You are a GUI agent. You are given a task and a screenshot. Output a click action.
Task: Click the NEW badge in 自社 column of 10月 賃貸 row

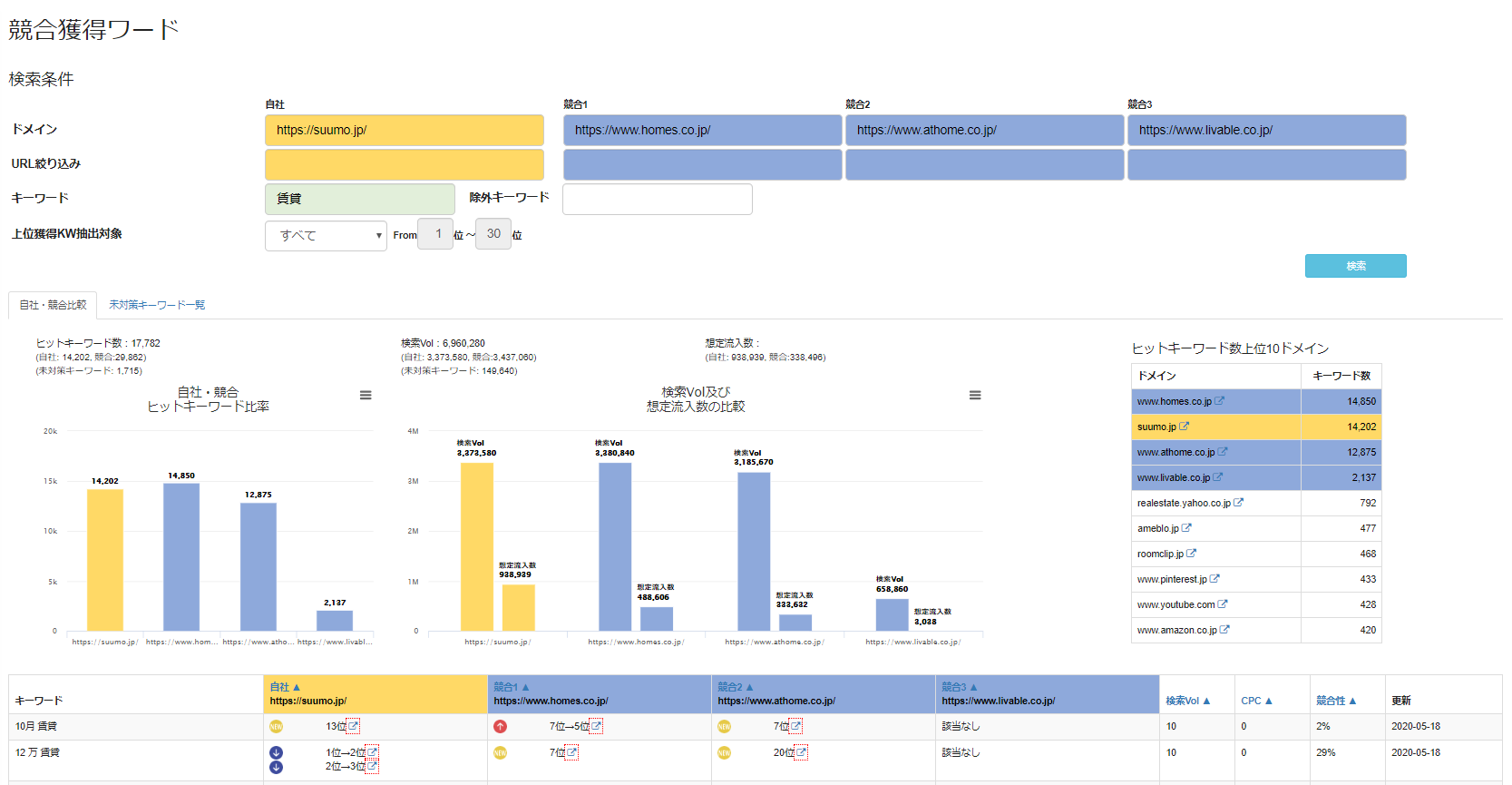click(x=277, y=726)
